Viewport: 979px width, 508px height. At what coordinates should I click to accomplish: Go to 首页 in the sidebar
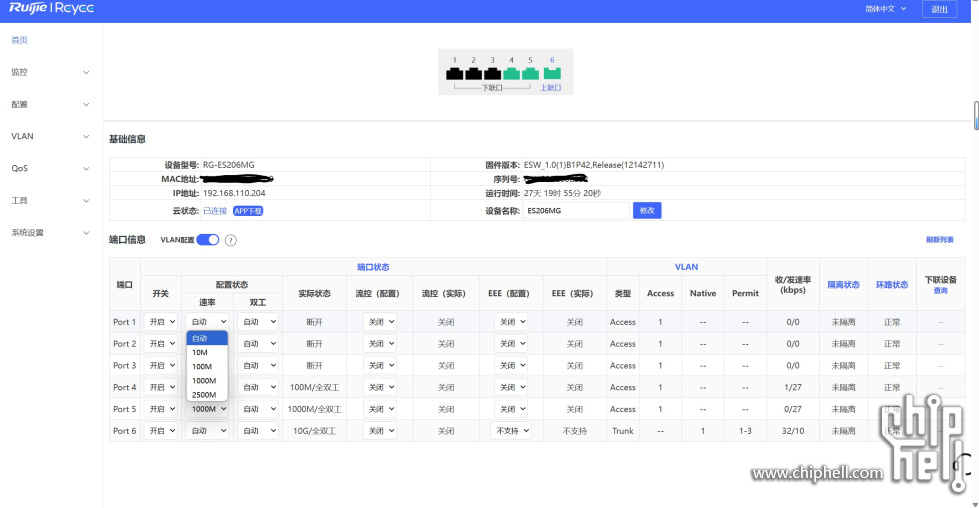click(x=19, y=40)
